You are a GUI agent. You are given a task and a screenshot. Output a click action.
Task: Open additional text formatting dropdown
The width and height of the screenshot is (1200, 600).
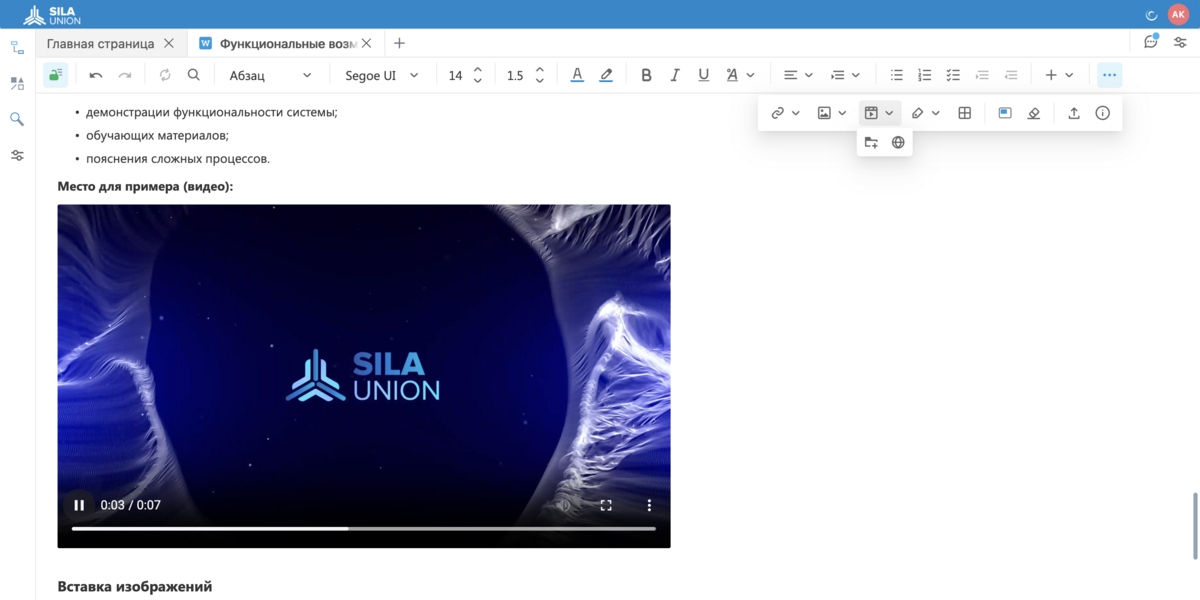coord(740,75)
